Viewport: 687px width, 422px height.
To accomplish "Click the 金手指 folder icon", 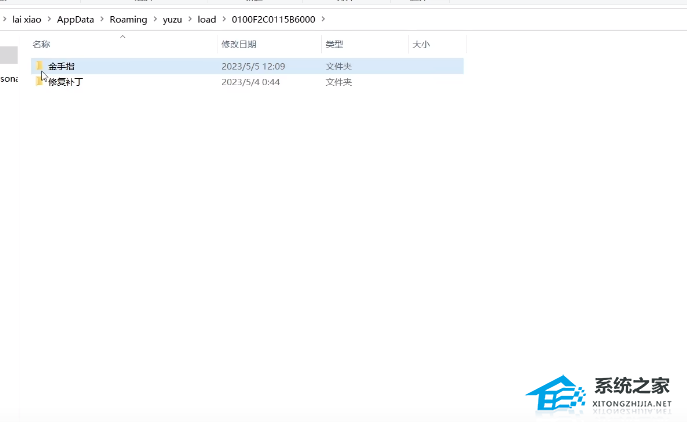I will [39, 66].
